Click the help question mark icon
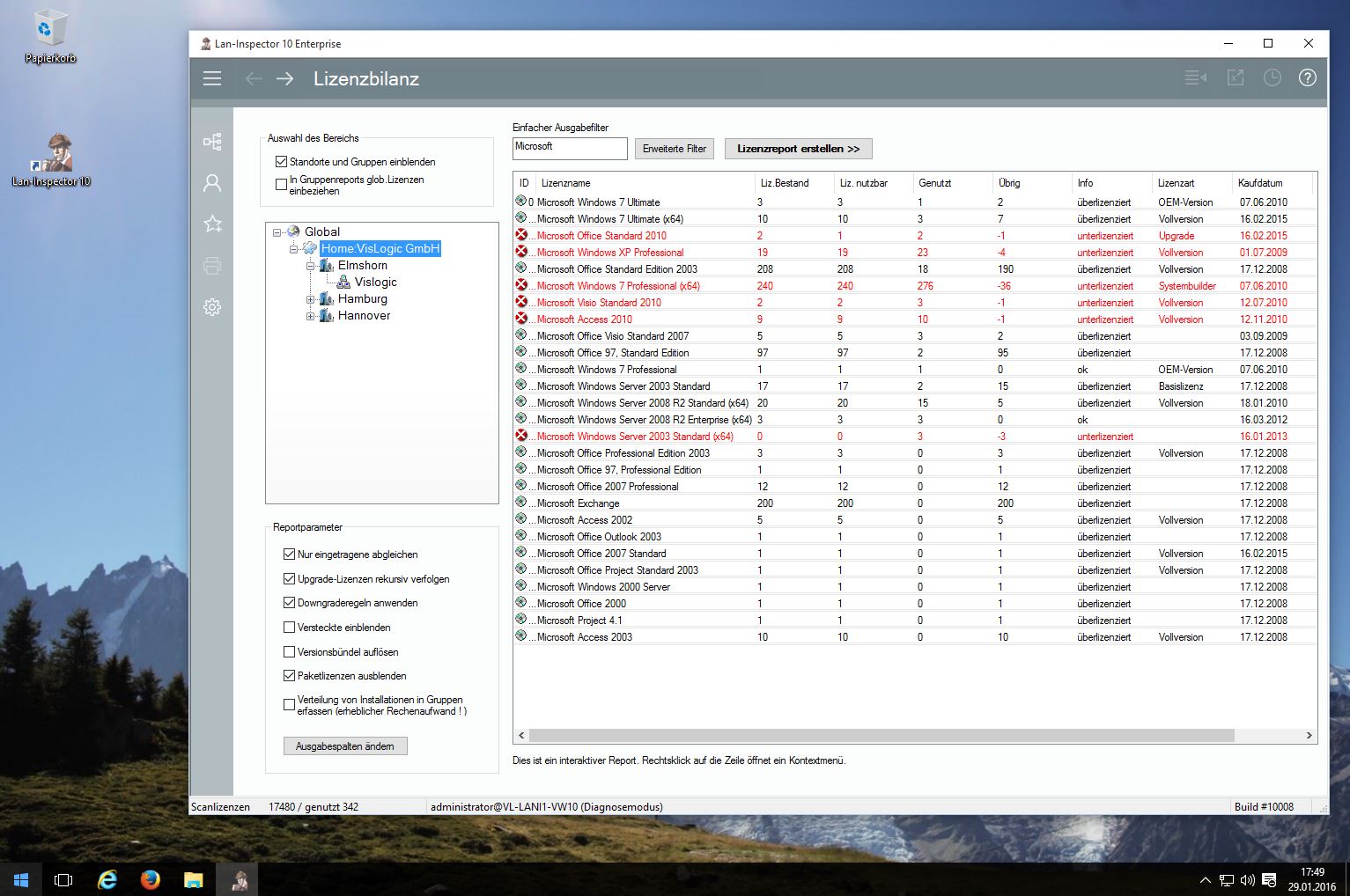This screenshot has width=1350, height=896. click(x=1307, y=78)
